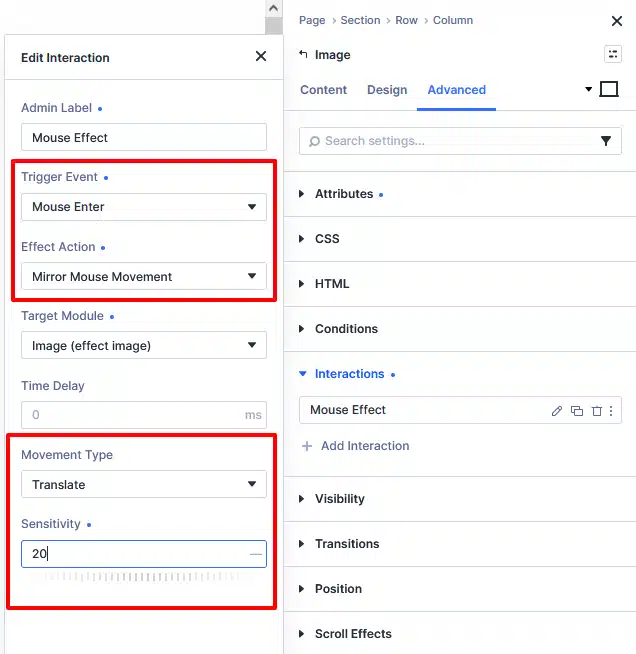Click the square viewport icon near tabs

609,89
